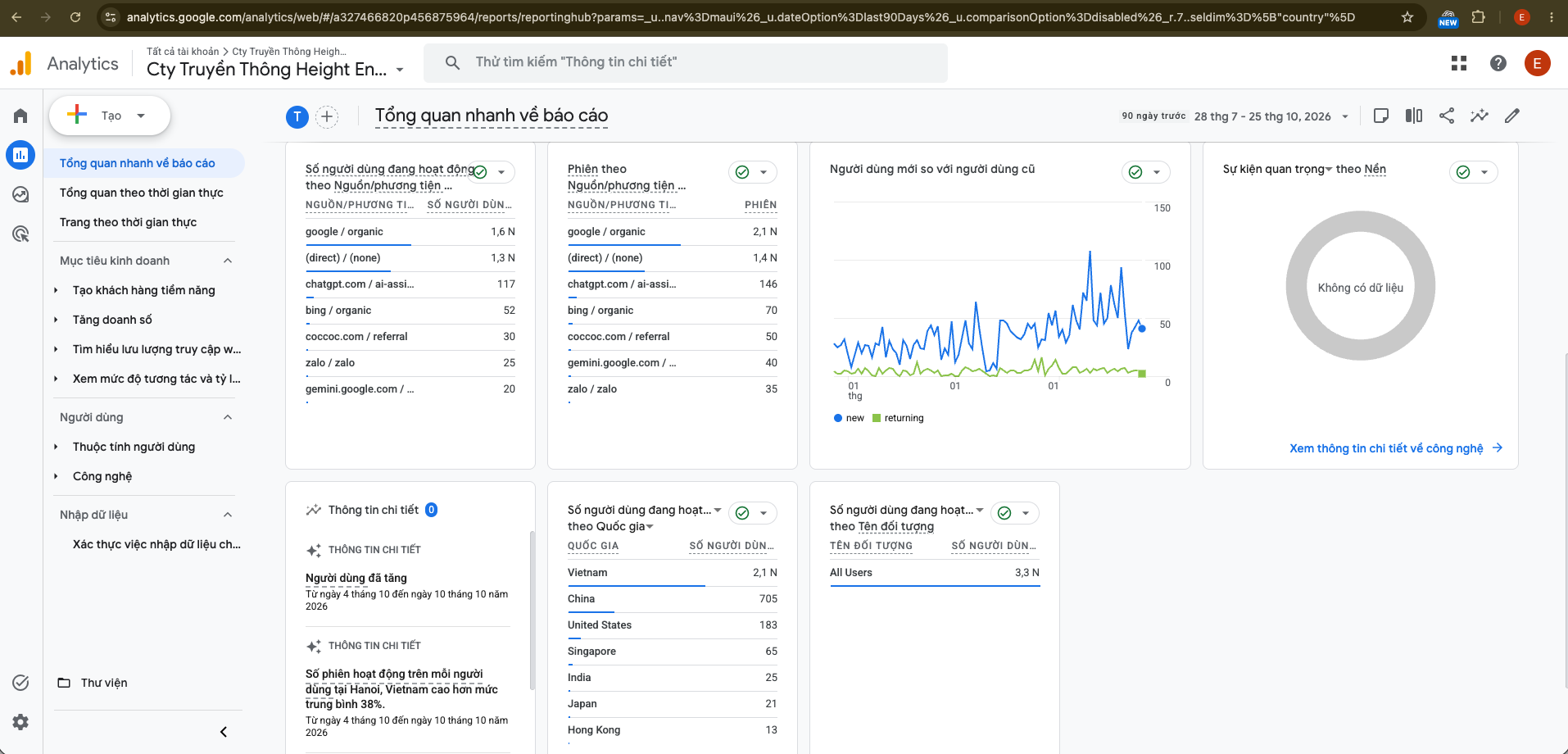Toggle the returning series legend
This screenshot has height=754, width=1568.
click(898, 418)
